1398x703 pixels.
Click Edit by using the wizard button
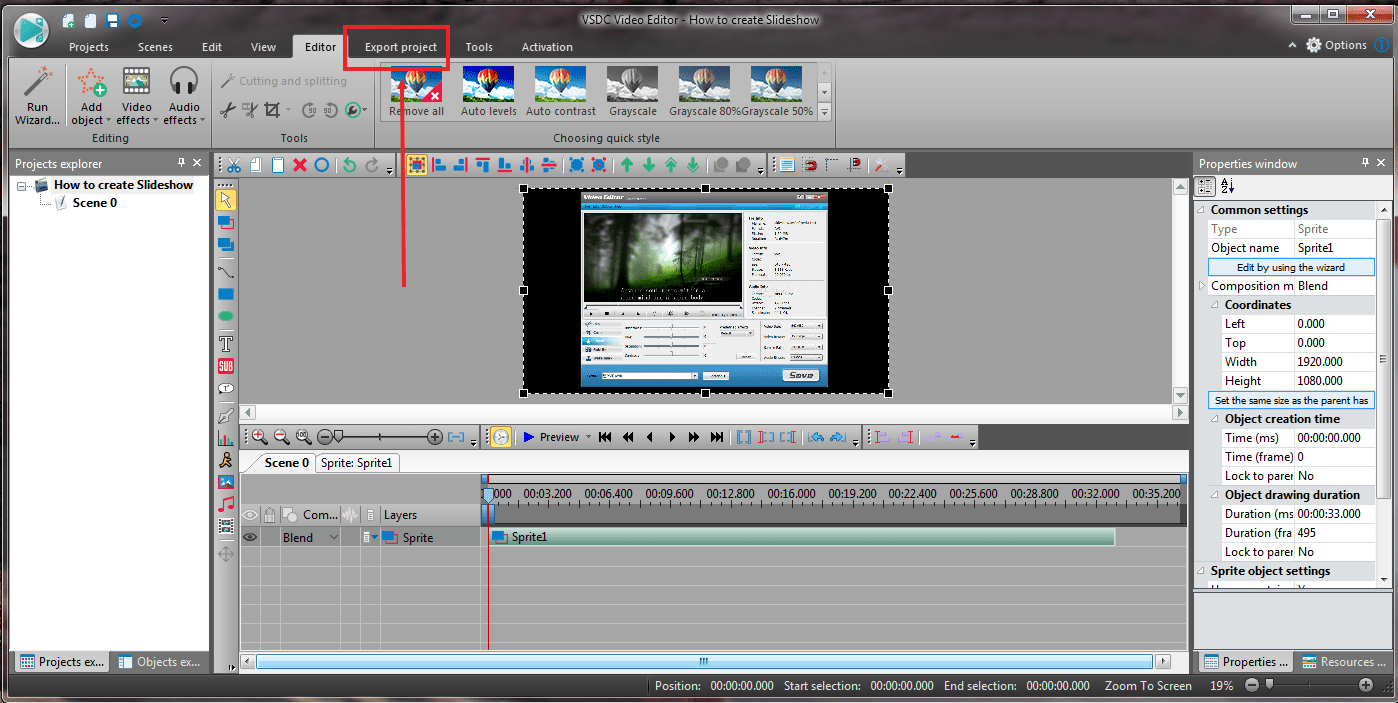[1290, 267]
